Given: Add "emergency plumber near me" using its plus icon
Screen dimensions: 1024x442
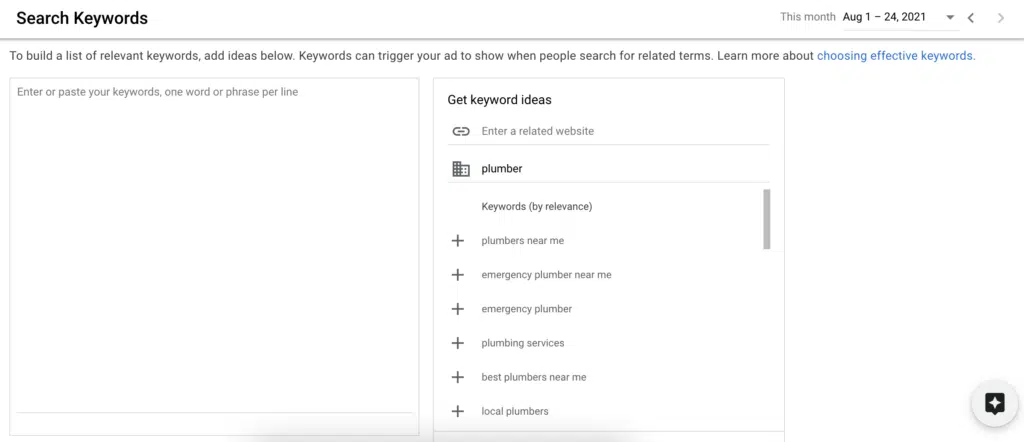Looking at the screenshot, I should [x=458, y=275].
